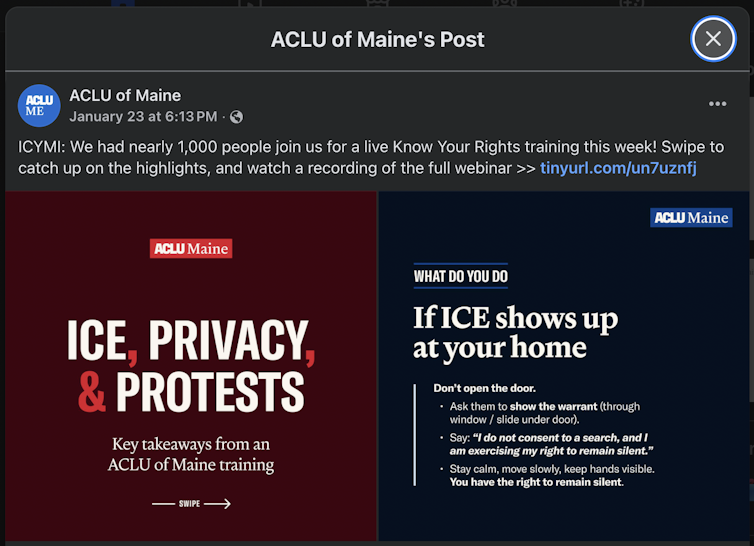Click the public audience globe icon
This screenshot has height=546, width=754.
[x=236, y=117]
